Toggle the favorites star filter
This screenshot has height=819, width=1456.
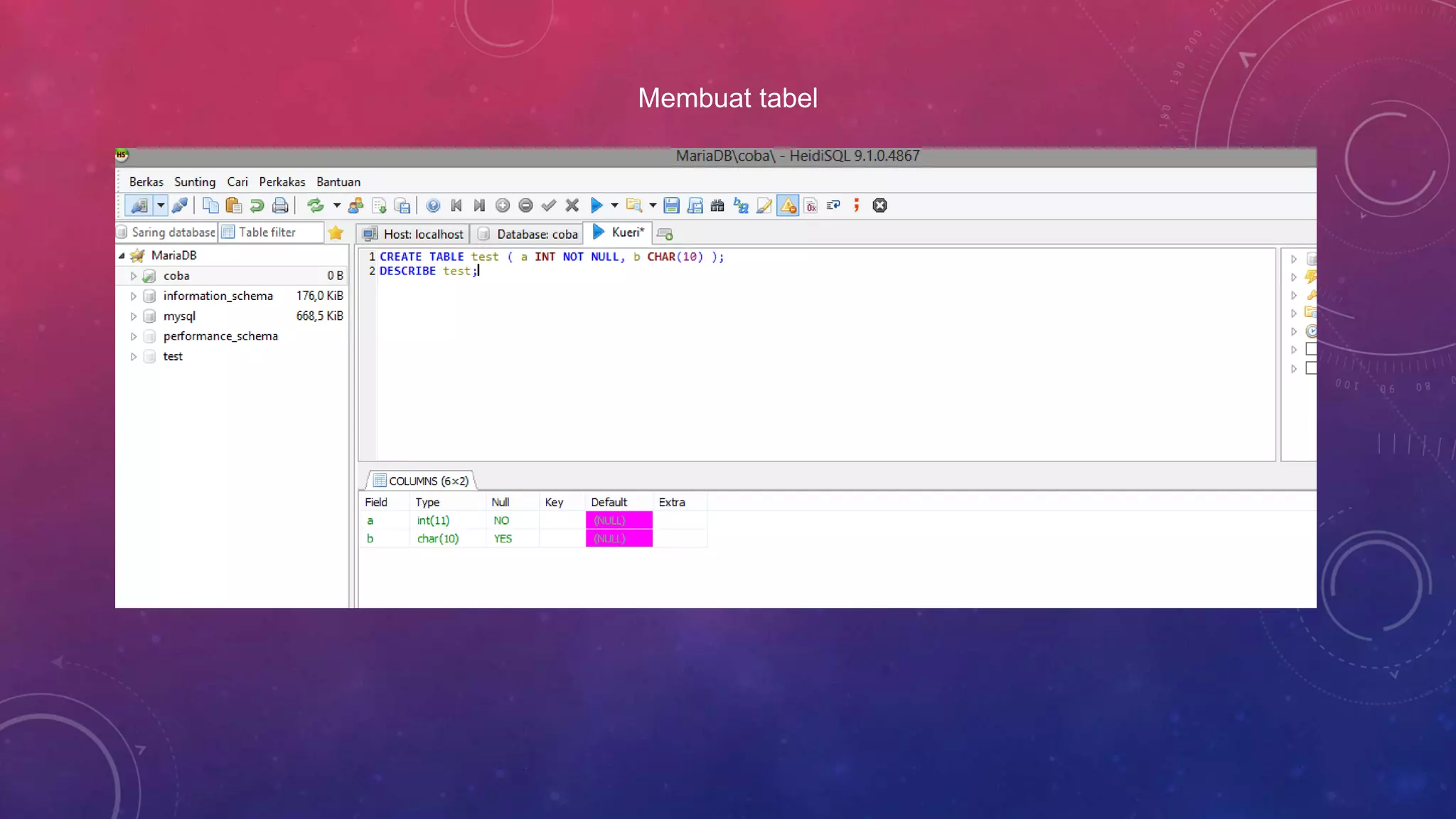(336, 232)
